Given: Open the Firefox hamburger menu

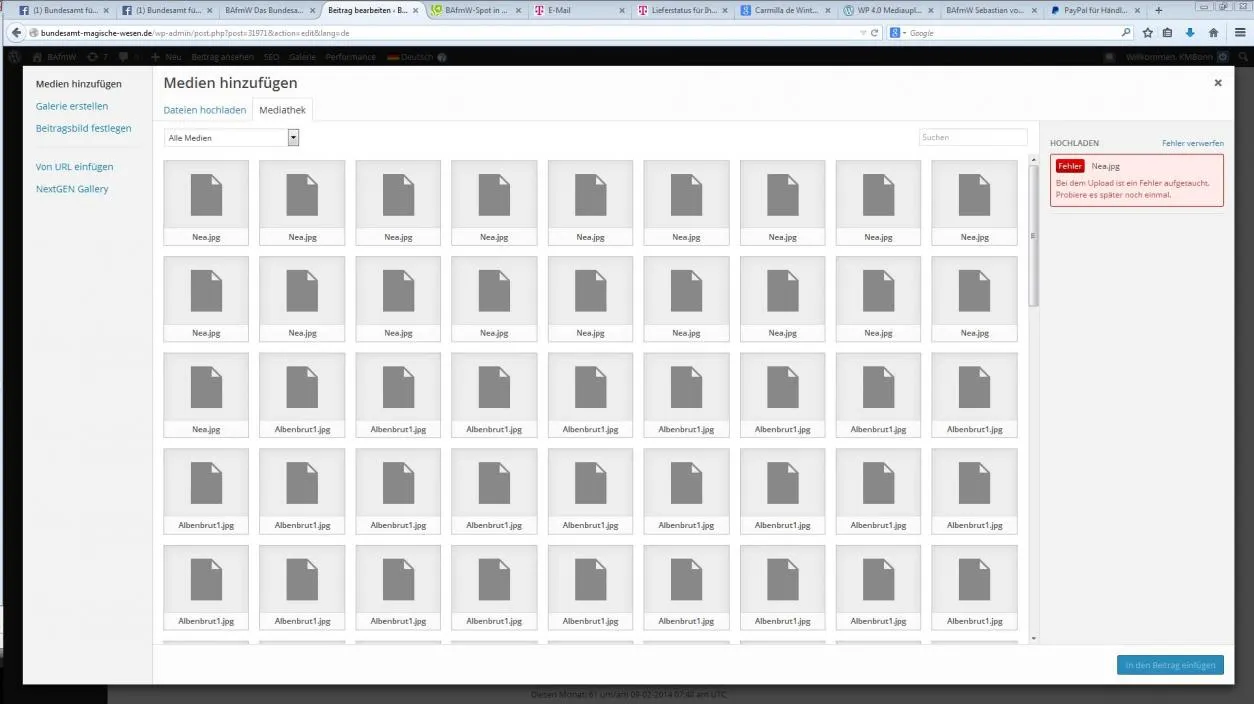Looking at the screenshot, I should [1239, 32].
